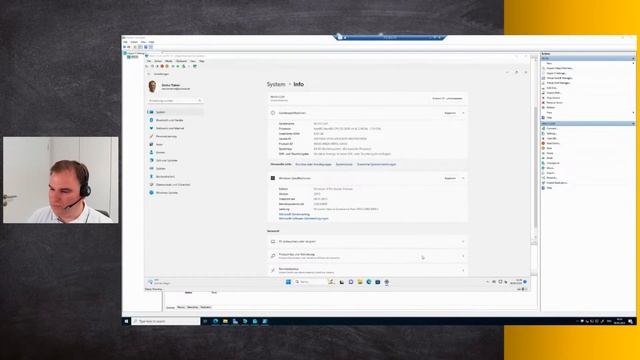This screenshot has height=360, width=640.
Task: Open Action menu in the VM connection window
Action: (158, 61)
